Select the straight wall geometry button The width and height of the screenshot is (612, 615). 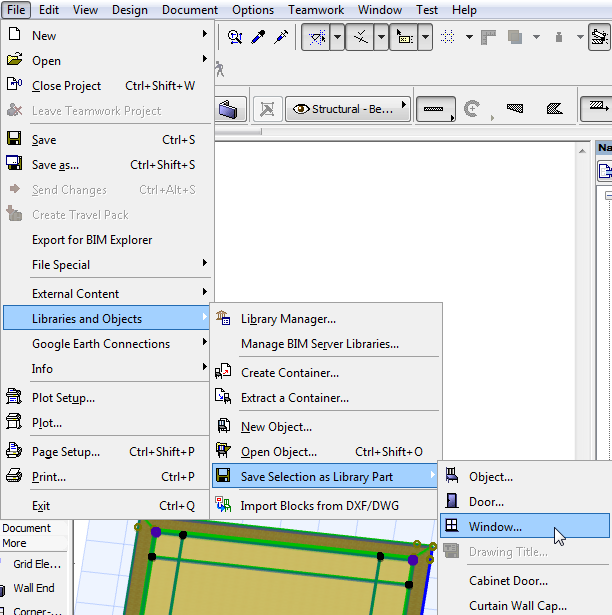point(435,109)
